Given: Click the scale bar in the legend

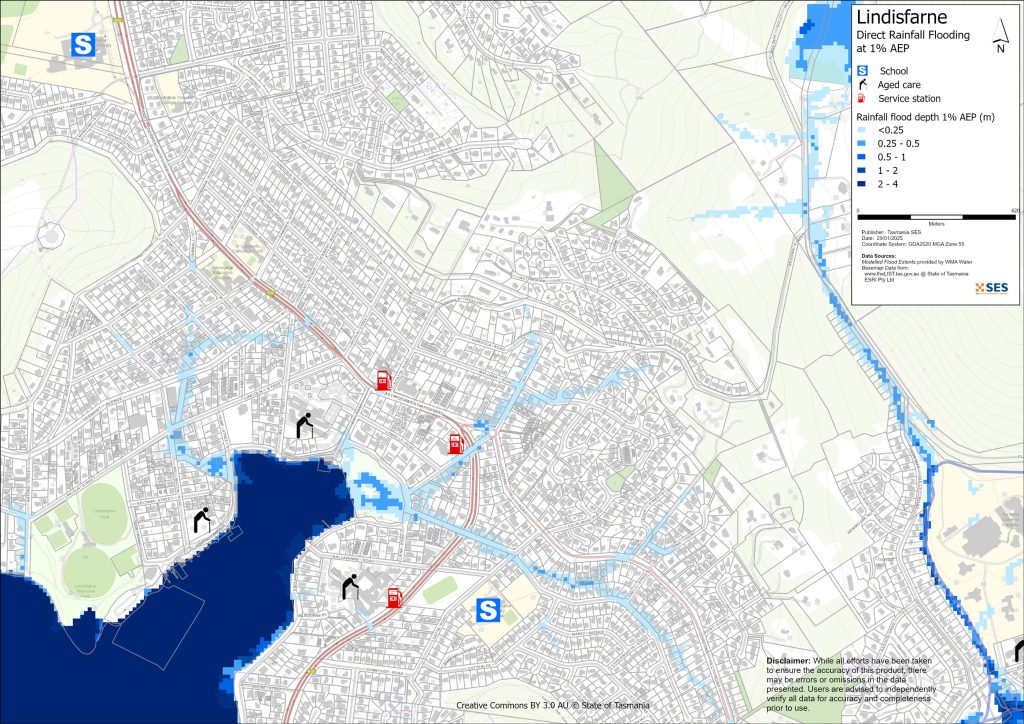Looking at the screenshot, I should click(x=936, y=213).
